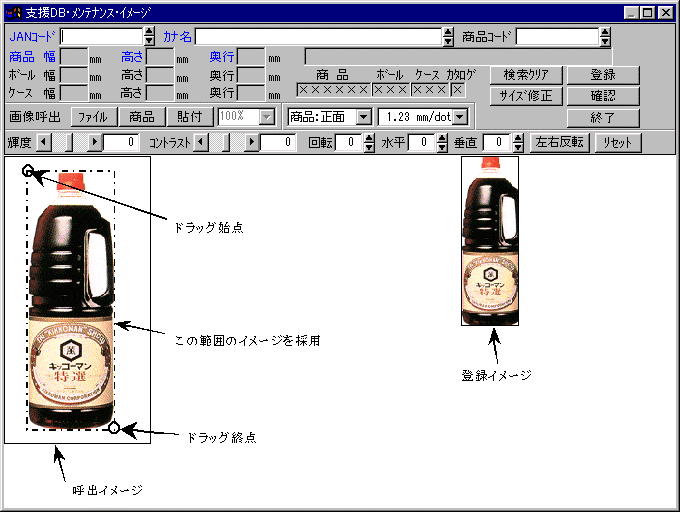Image resolution: width=680 pixels, height=512 pixels.
Task: Click the カナ名 spinner up arrow
Action: pos(448,32)
